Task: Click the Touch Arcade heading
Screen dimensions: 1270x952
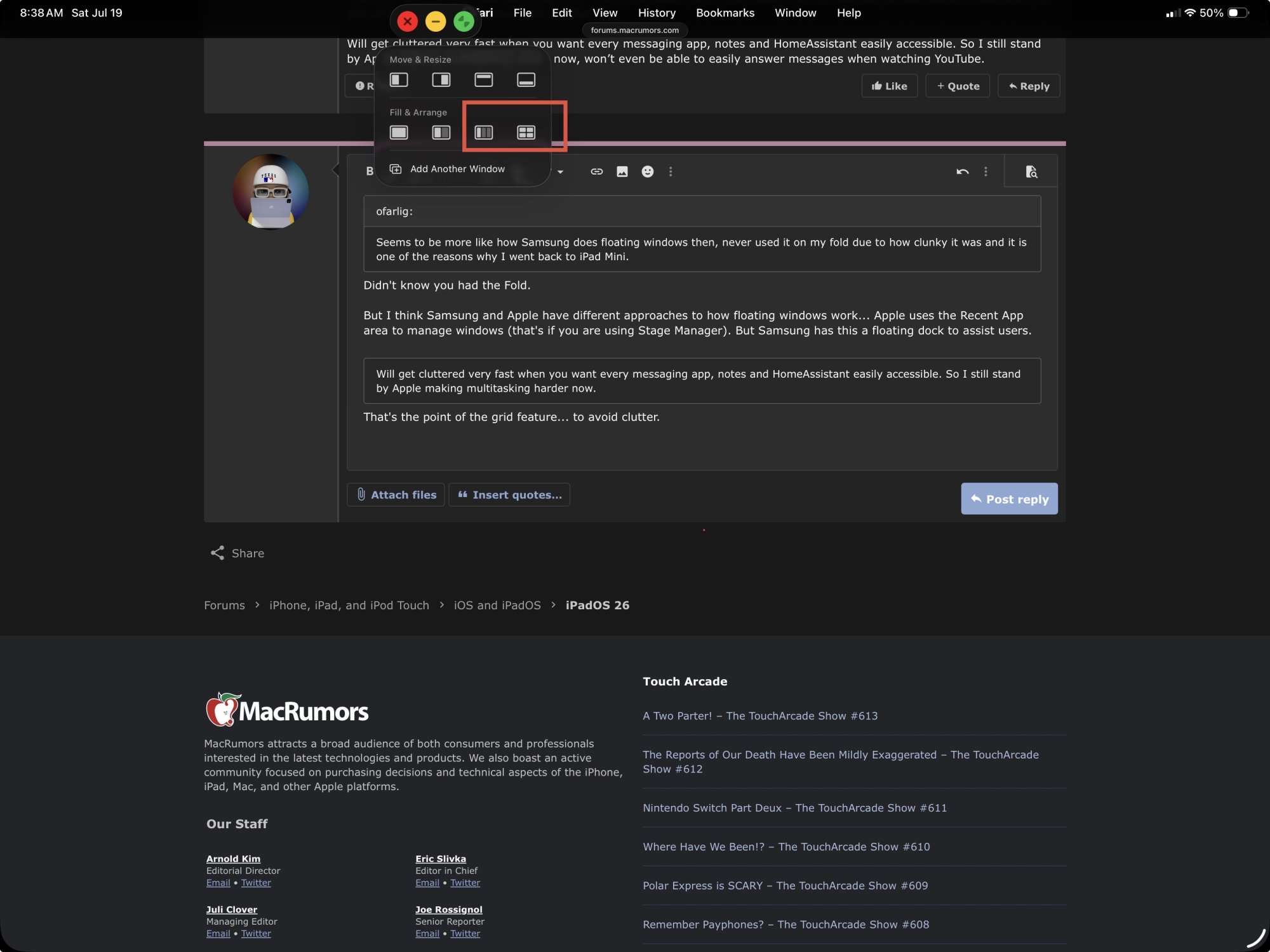Action: pos(685,682)
